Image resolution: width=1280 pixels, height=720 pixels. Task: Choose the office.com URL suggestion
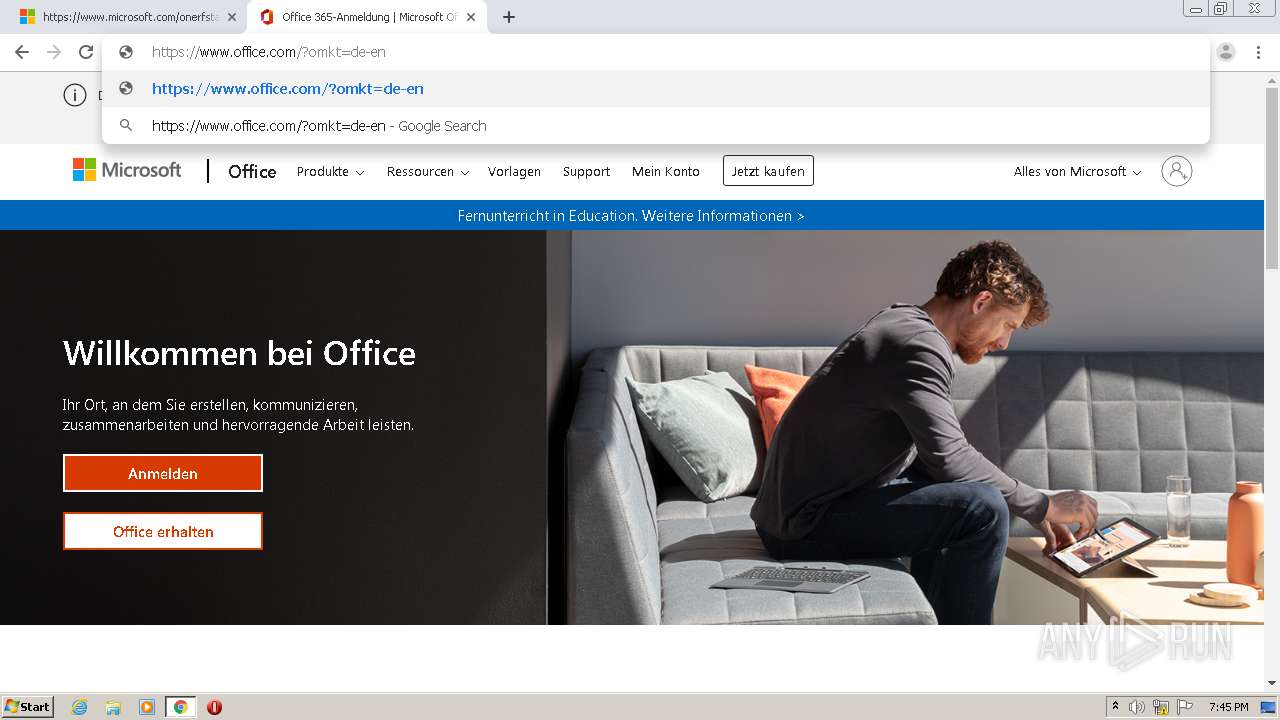pos(655,88)
